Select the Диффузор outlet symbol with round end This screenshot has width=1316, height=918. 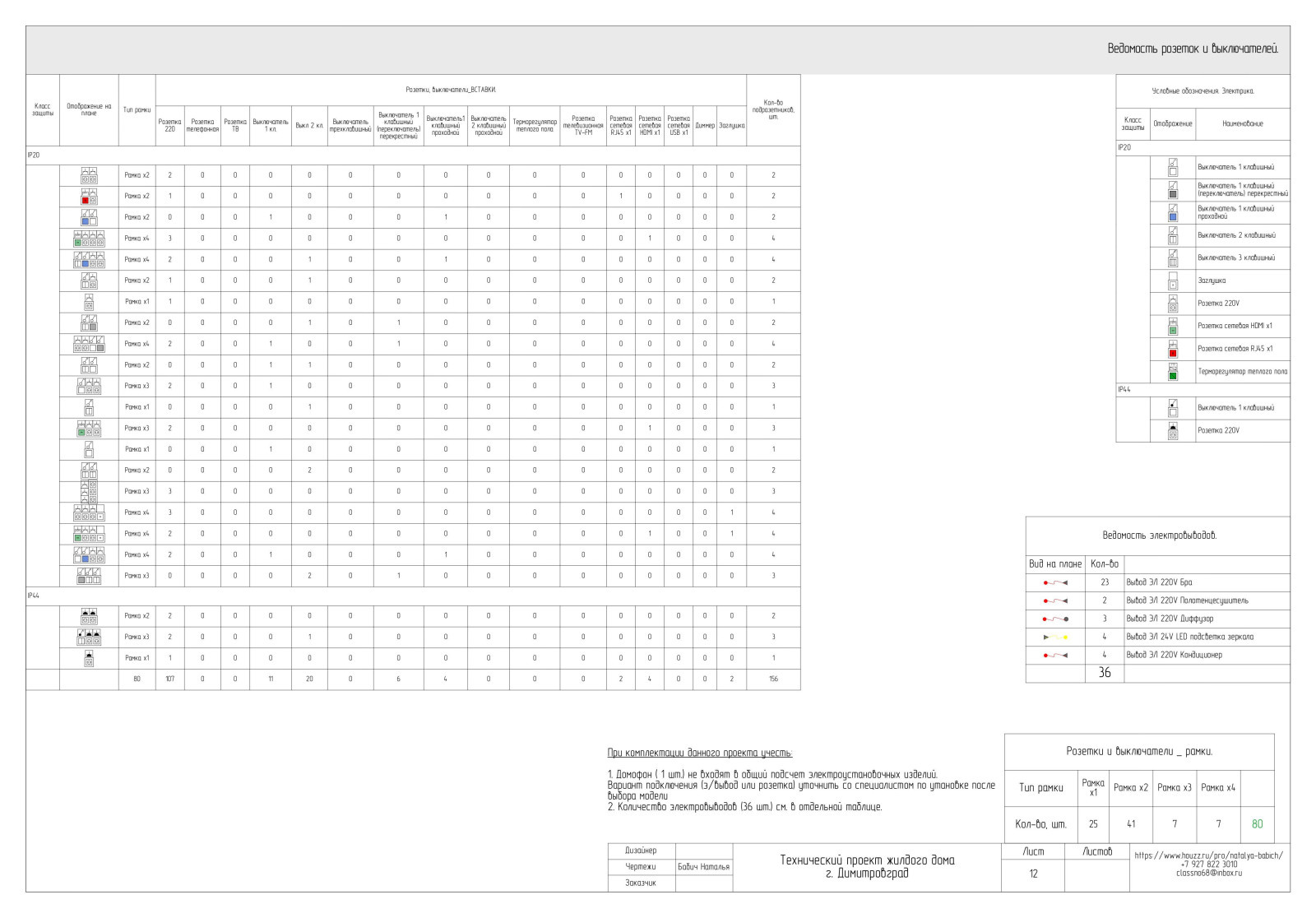pos(1055,619)
